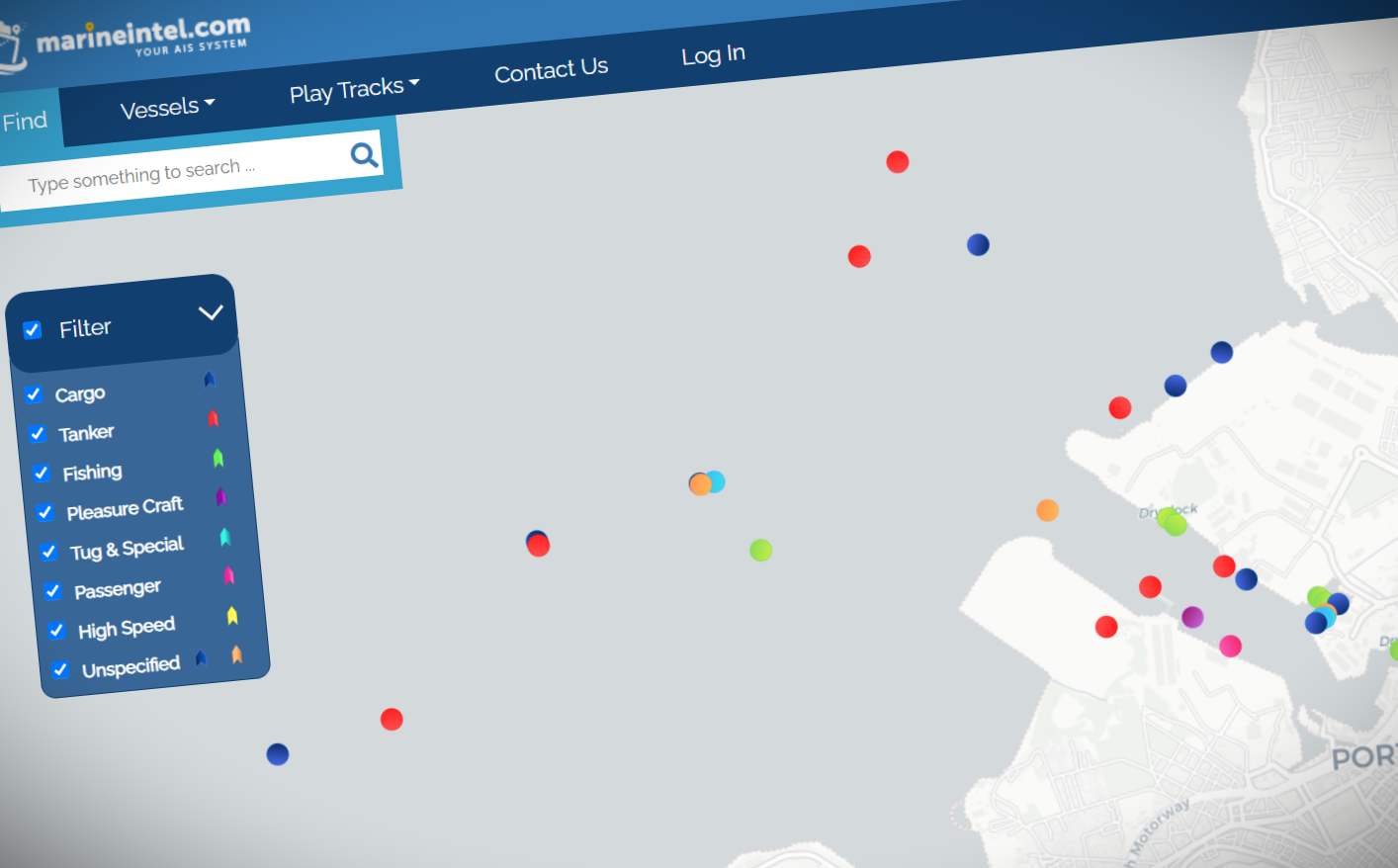Select the pink passenger vessel marker
This screenshot has width=1398, height=868.
(1231, 646)
